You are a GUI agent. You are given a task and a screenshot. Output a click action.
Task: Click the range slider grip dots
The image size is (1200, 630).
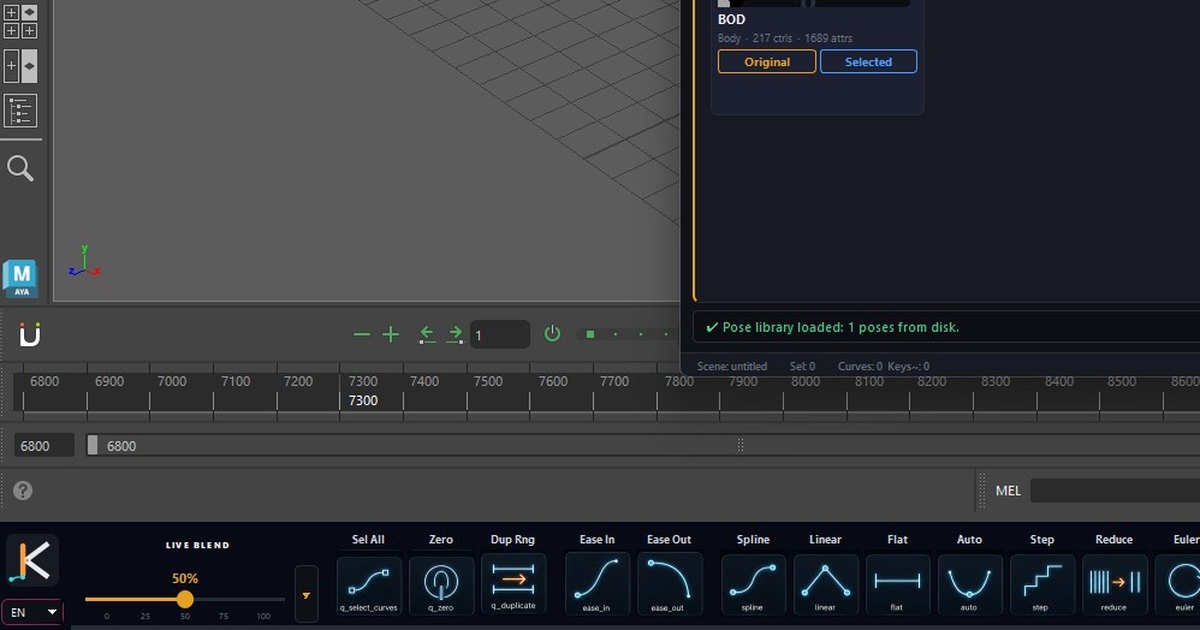(x=741, y=446)
